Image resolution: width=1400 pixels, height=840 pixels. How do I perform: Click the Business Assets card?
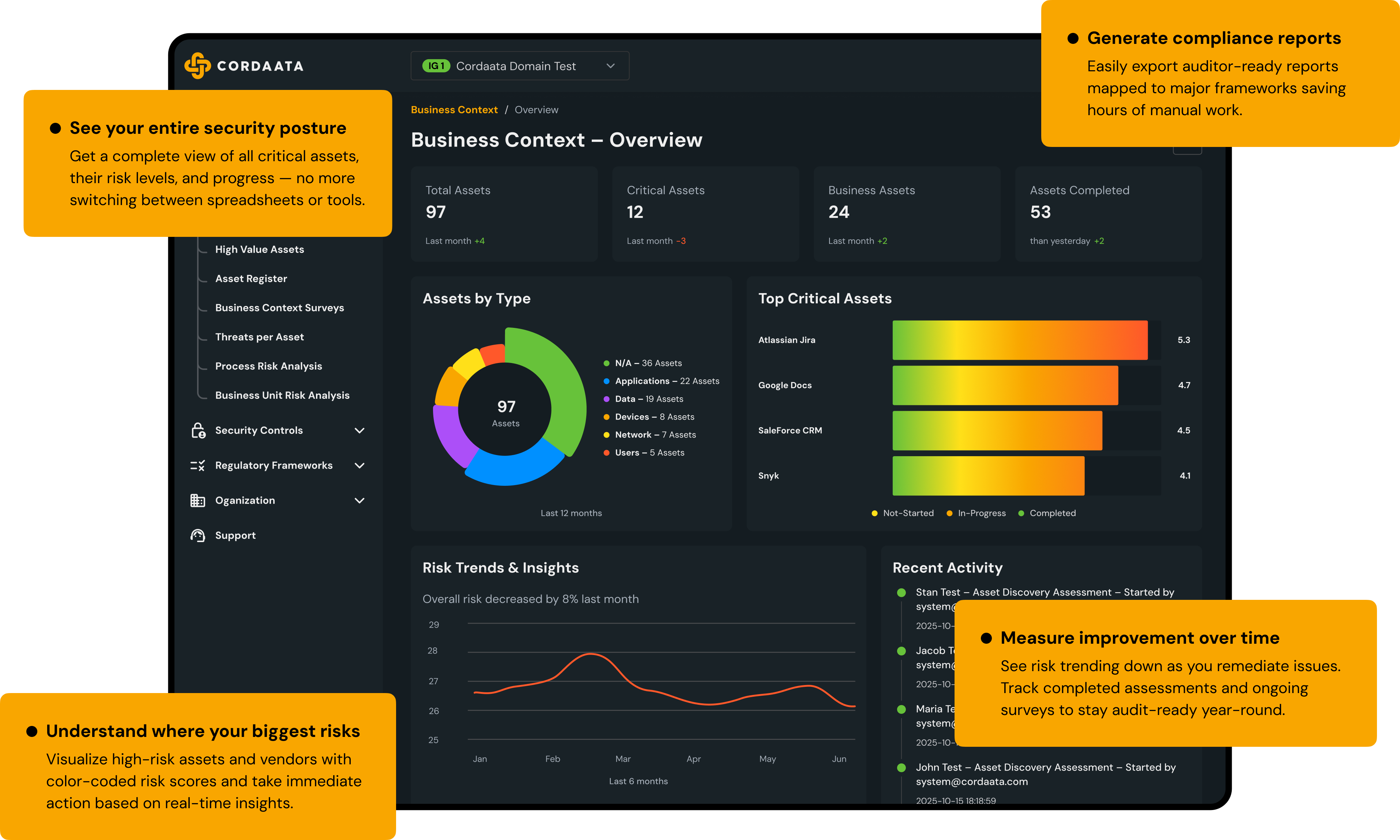907,214
